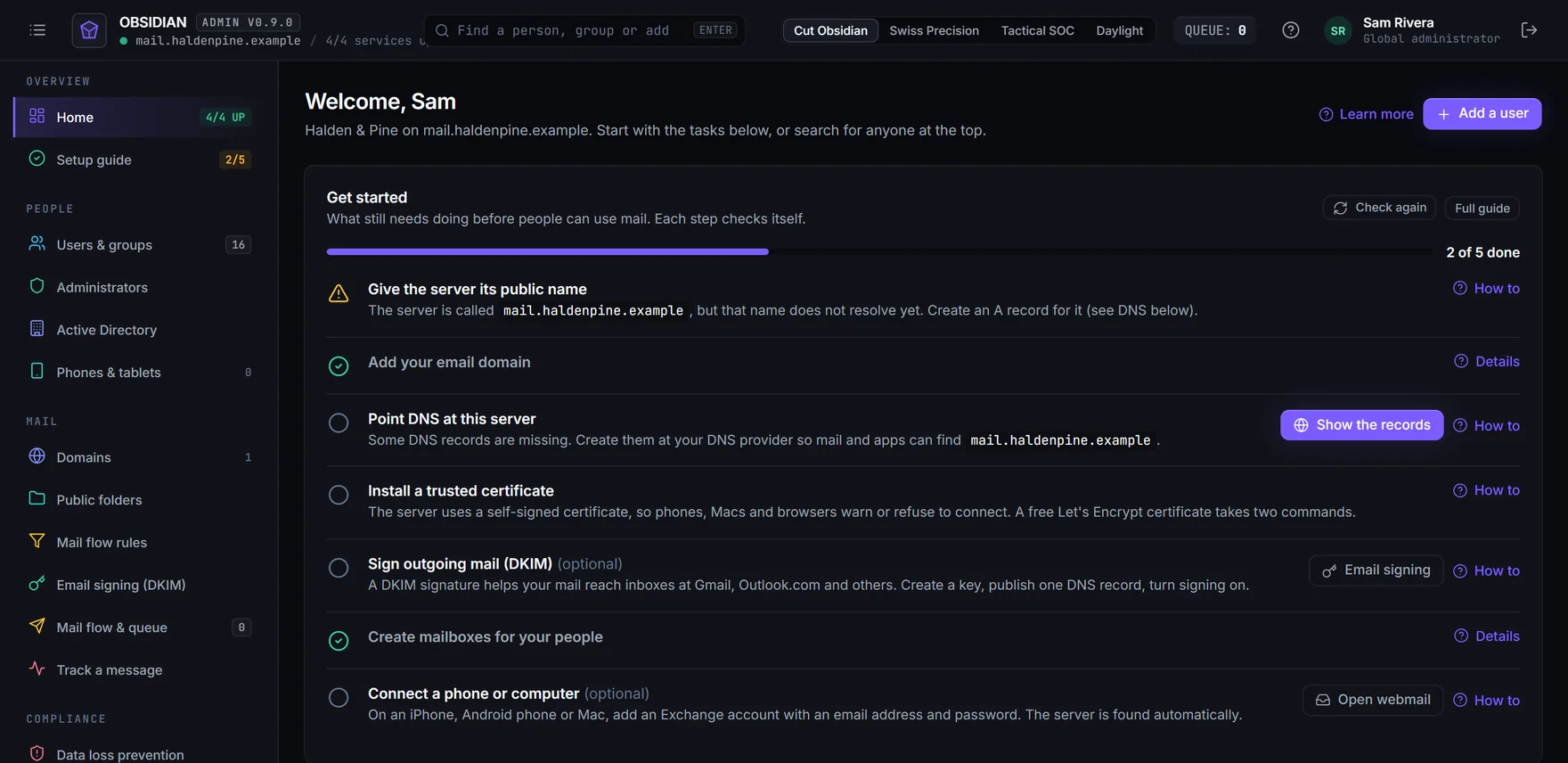Click the Mail flow & queue send icon
1568x763 pixels.
(x=37, y=626)
